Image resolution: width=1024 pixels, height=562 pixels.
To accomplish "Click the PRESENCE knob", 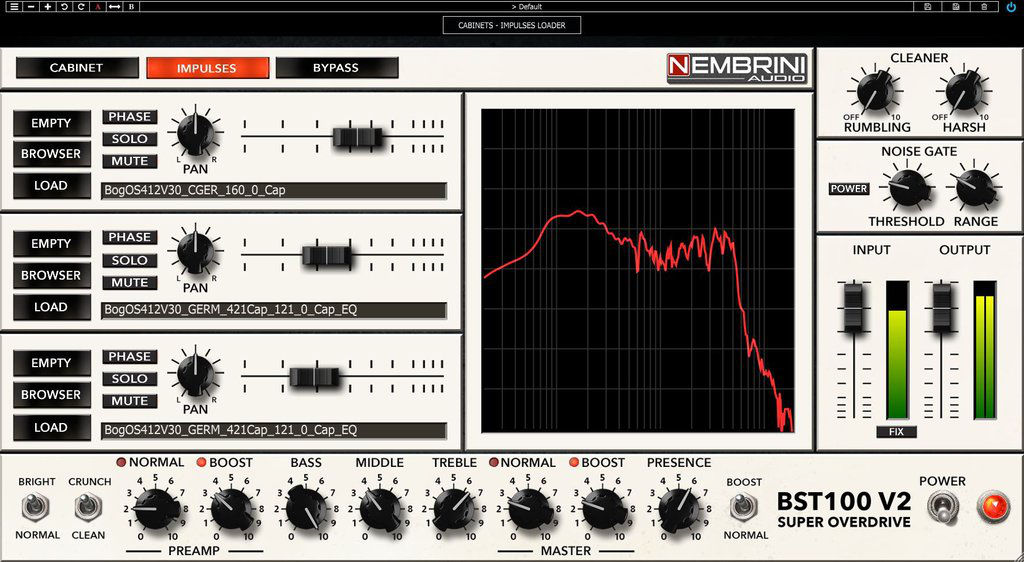I will (x=679, y=508).
